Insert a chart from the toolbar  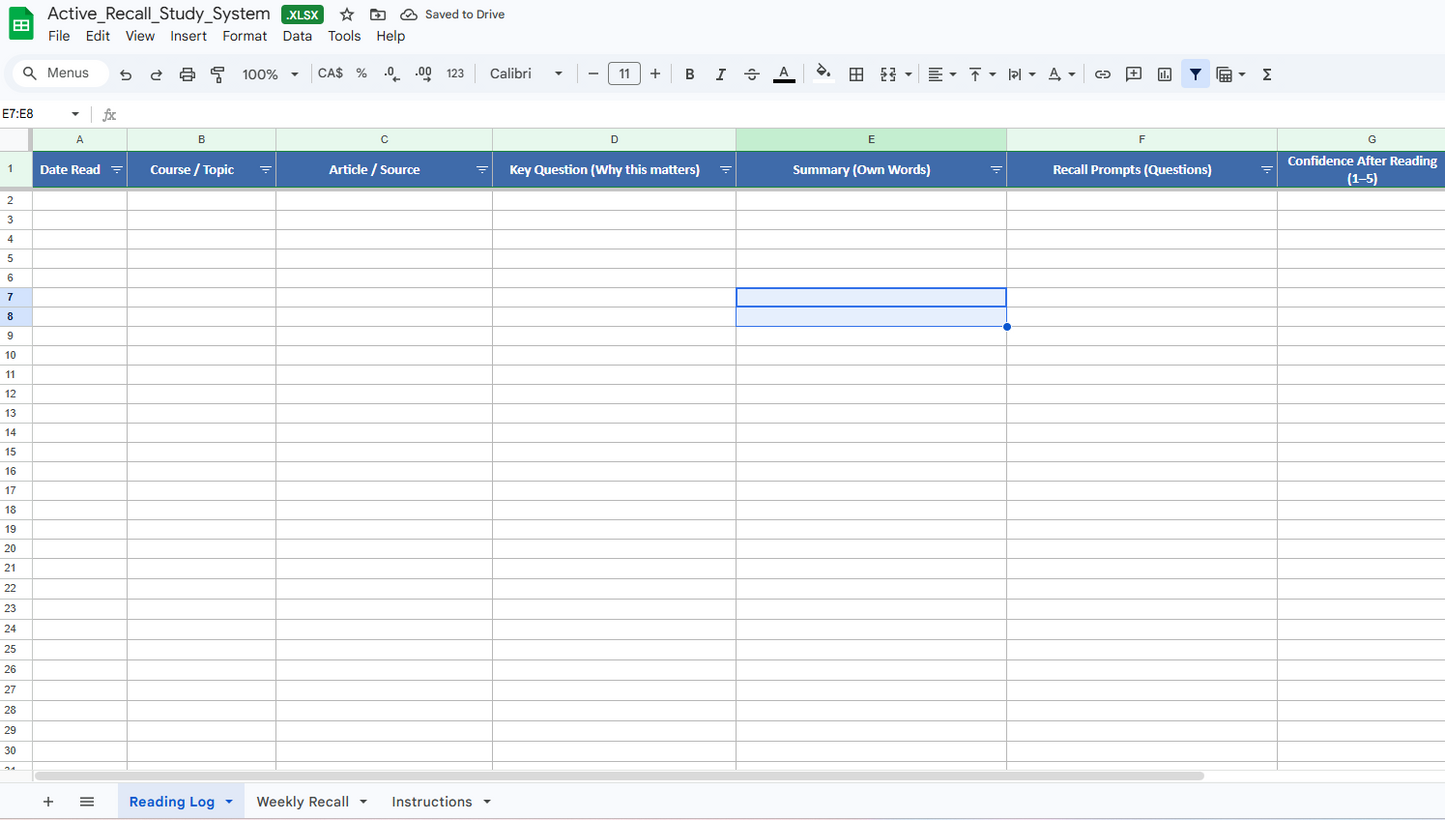coord(1164,74)
